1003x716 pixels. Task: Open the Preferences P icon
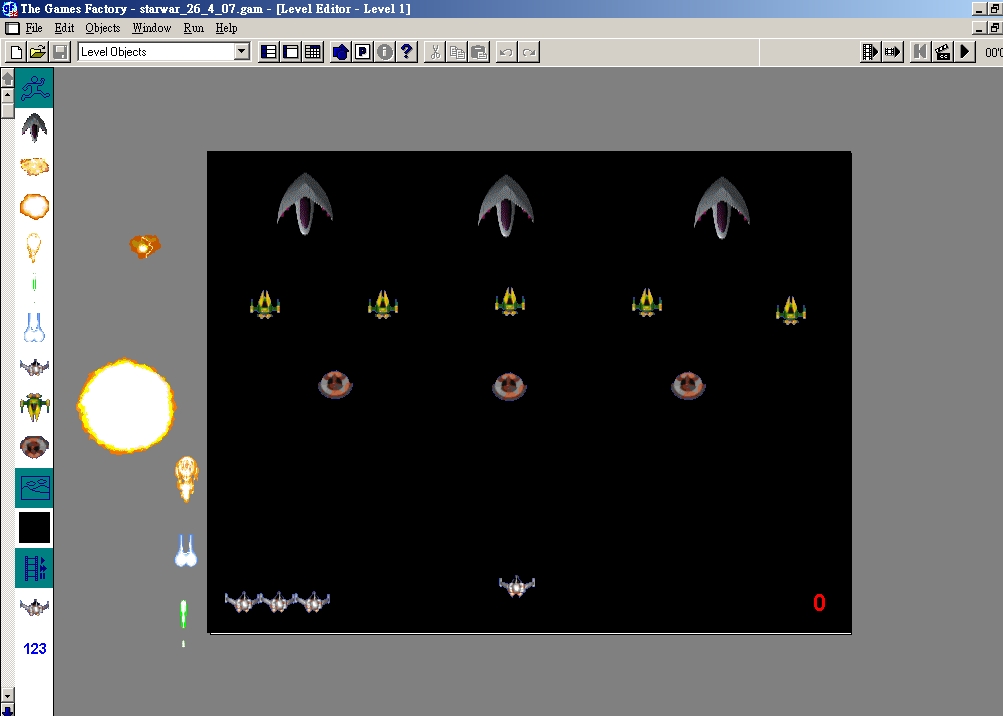[x=363, y=52]
